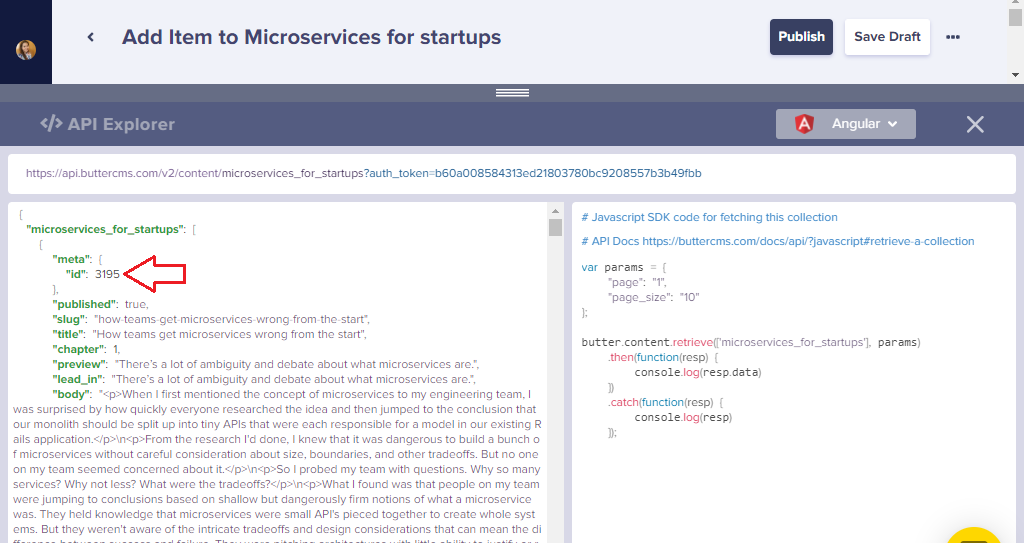Click the slug value how-teams-get-microservices-wrong-from-the-start
The width and height of the screenshot is (1024, 543).
pyautogui.click(x=232, y=320)
